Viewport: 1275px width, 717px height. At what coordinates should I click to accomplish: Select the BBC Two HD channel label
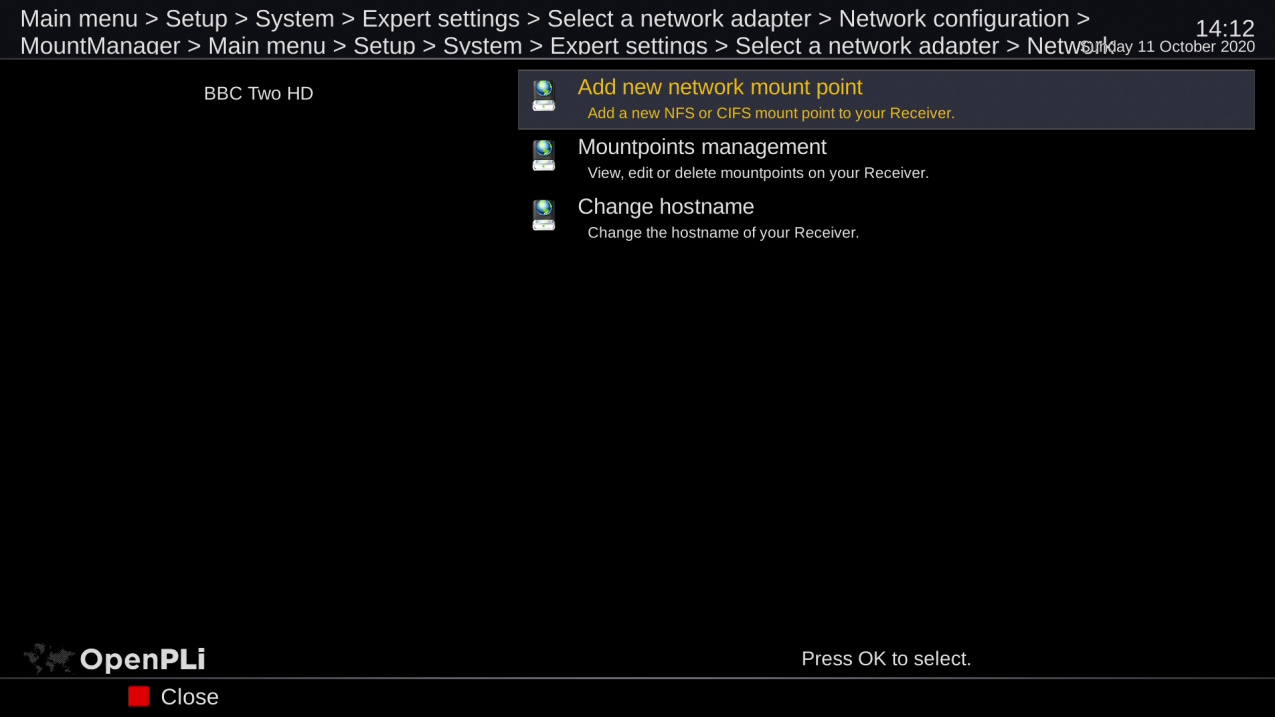click(258, 94)
